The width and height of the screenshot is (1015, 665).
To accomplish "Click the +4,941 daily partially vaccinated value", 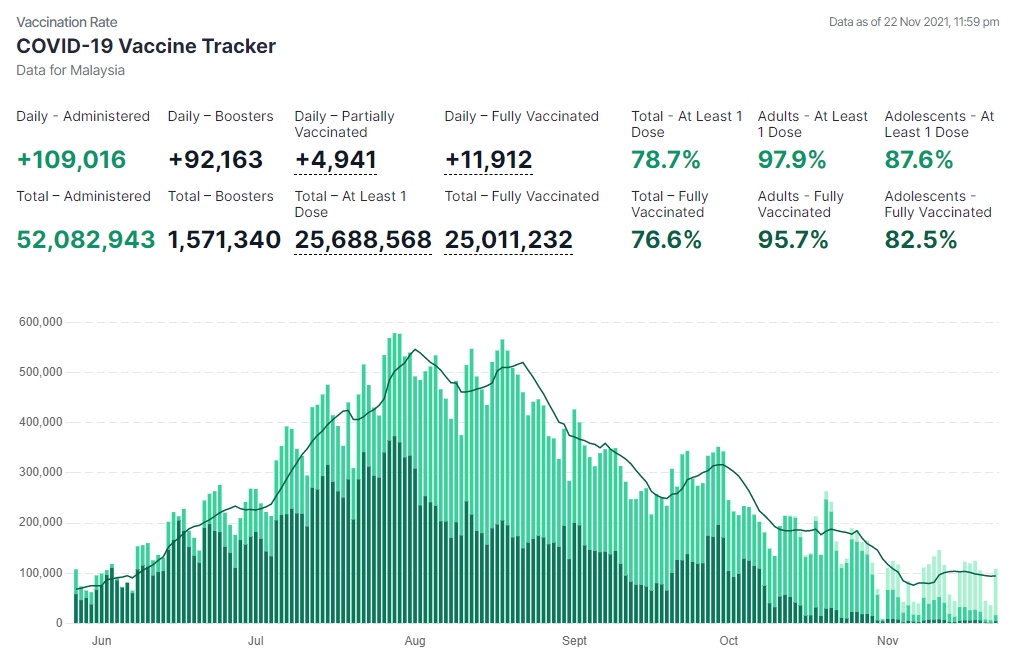I will coord(335,160).
